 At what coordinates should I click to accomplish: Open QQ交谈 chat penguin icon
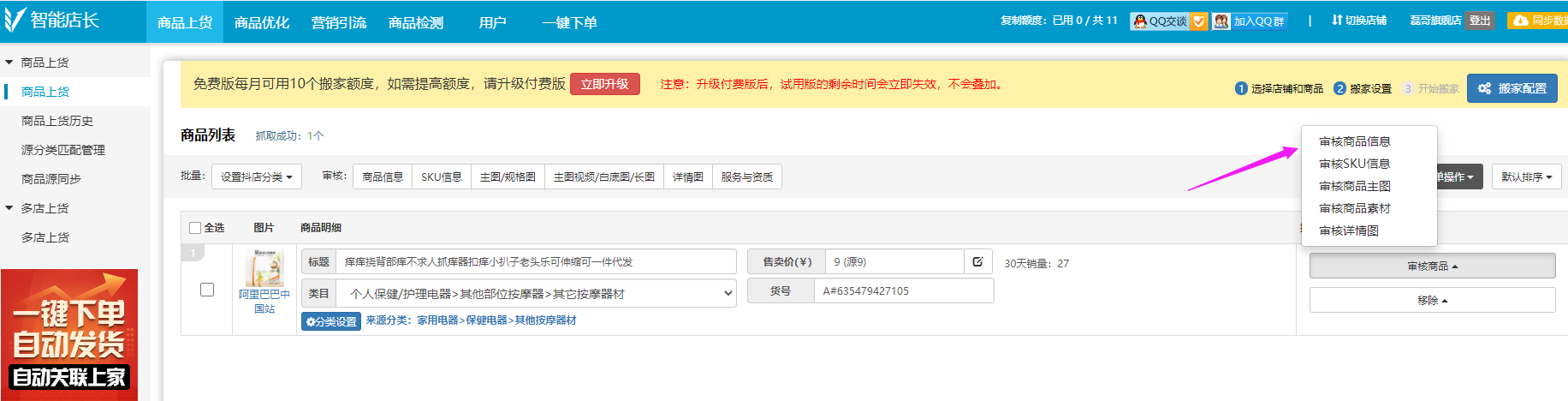(x=1139, y=21)
